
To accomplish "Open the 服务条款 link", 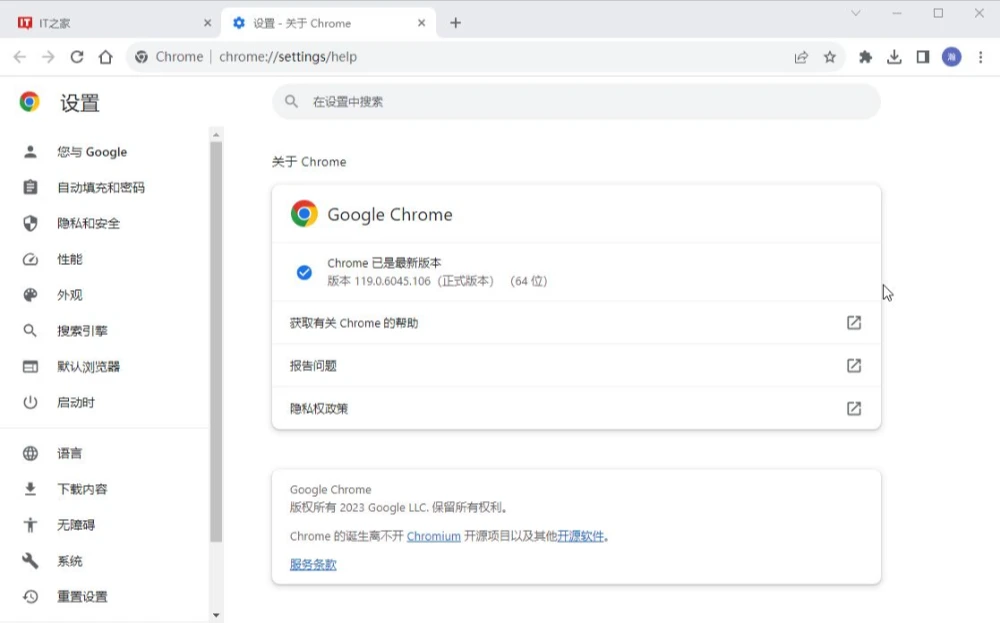I will [x=313, y=564].
